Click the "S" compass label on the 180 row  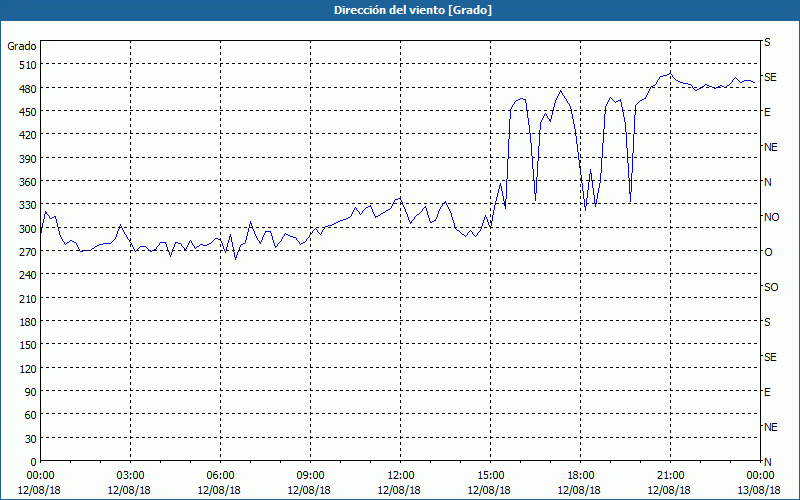pos(767,322)
